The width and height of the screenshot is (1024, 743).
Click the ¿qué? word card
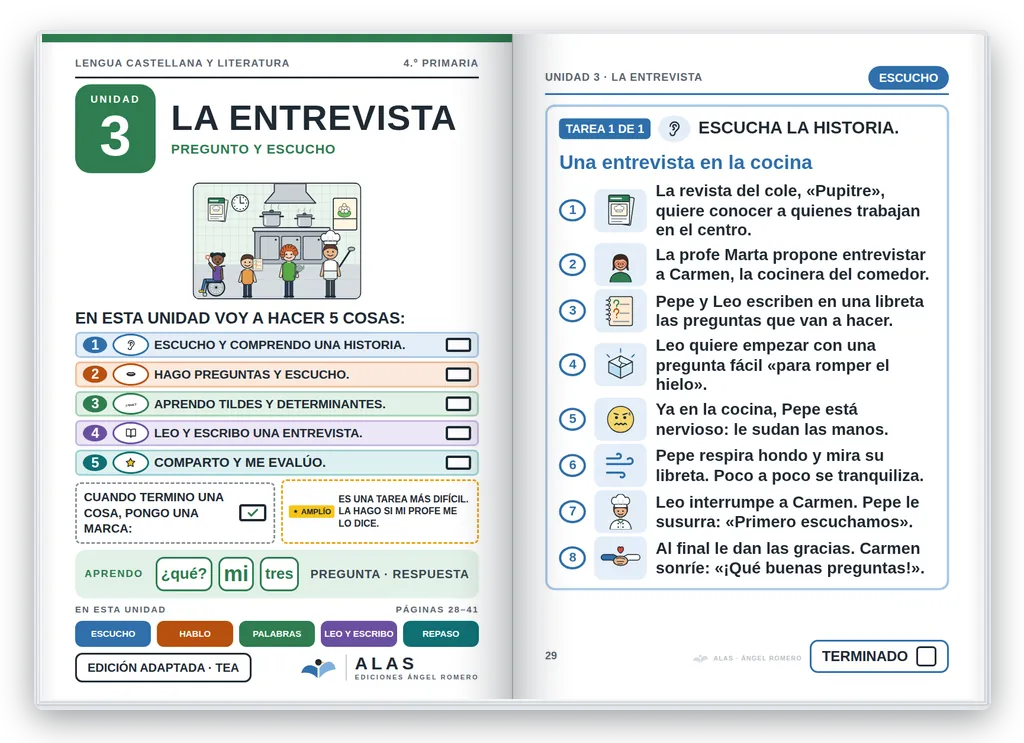pyautogui.click(x=184, y=573)
